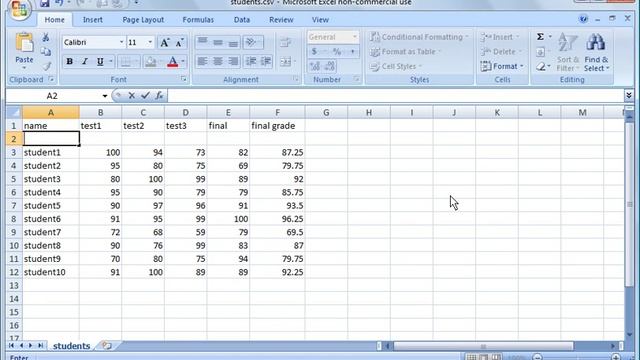Click the Decrease Indent icon

pos(251,62)
